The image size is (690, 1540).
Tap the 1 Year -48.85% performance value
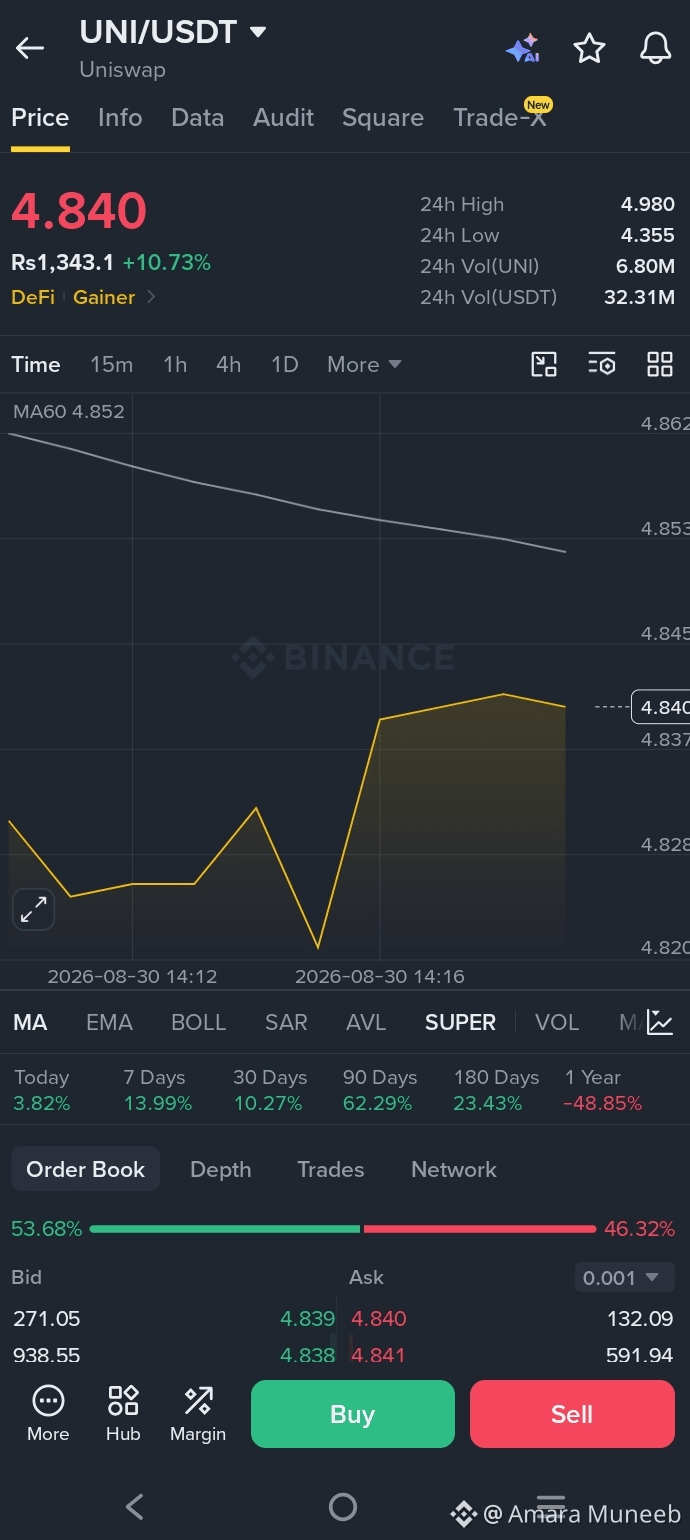(x=603, y=1103)
